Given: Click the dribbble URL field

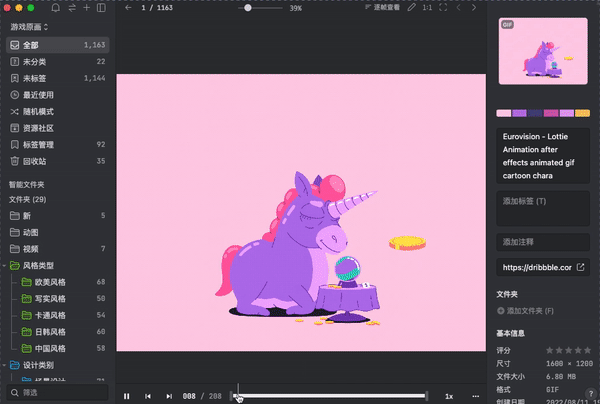Looking at the screenshot, I should pyautogui.click(x=537, y=267).
